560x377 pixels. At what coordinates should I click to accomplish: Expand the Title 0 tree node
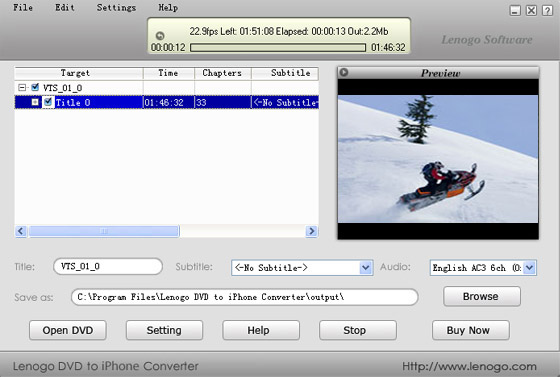click(35, 102)
